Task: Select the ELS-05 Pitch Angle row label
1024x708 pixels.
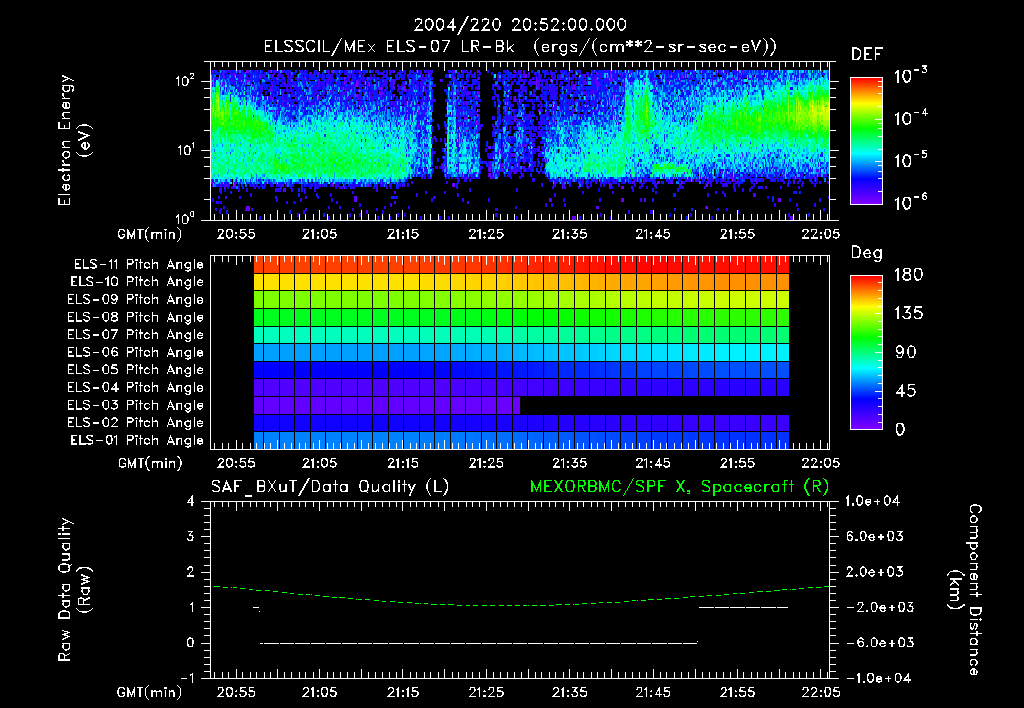Action: click(x=135, y=370)
